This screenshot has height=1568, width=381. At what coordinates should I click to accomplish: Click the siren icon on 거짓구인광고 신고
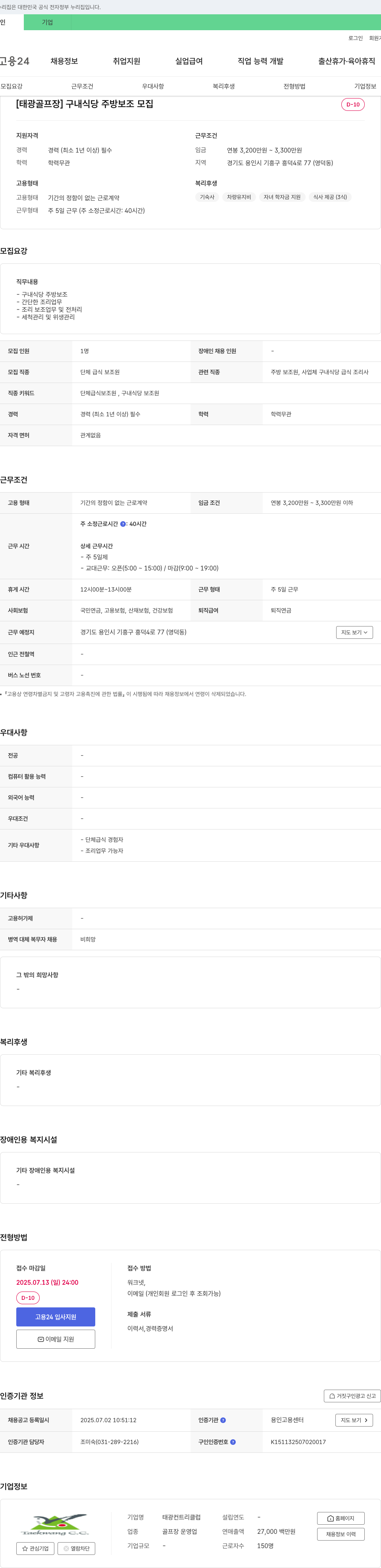click(x=332, y=1396)
